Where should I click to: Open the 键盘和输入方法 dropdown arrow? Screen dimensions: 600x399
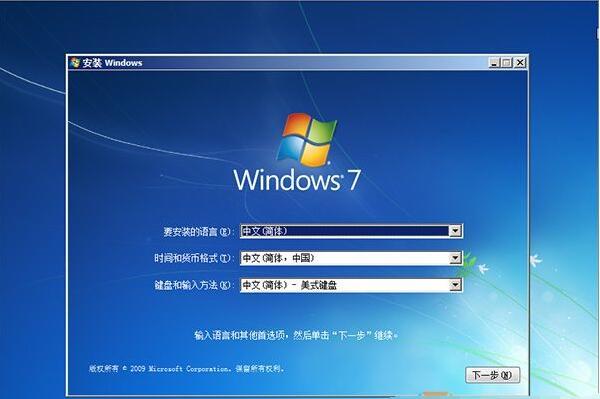pyautogui.click(x=455, y=285)
